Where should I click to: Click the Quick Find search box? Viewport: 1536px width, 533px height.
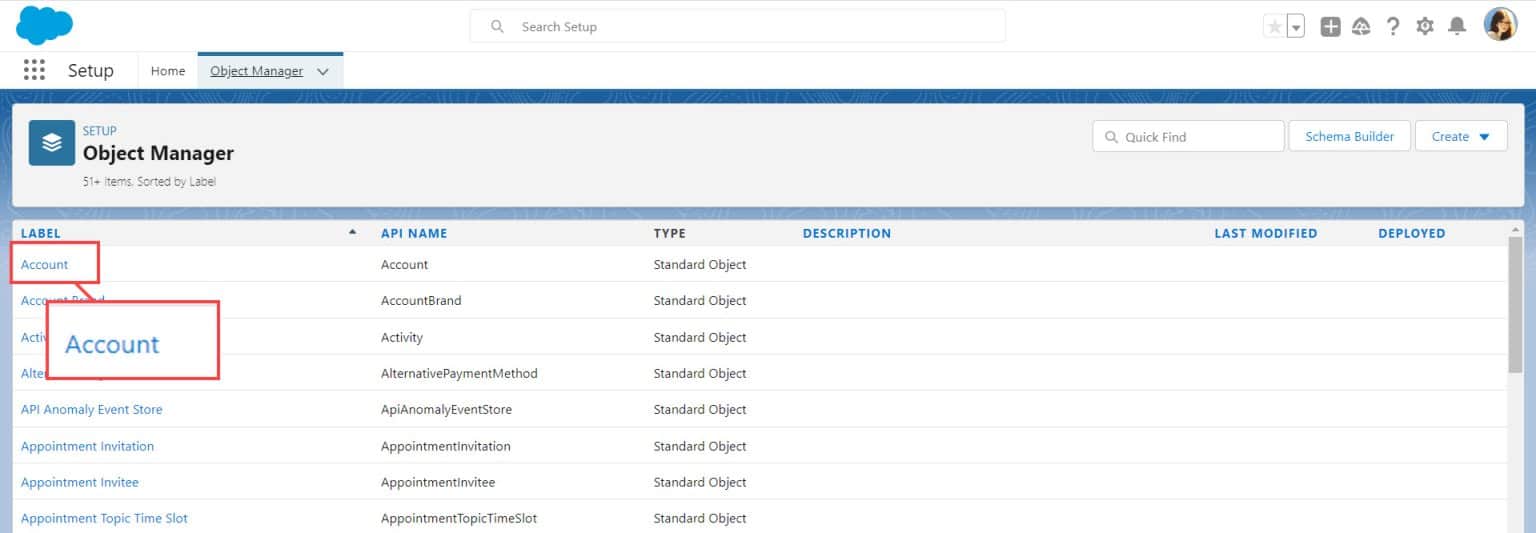click(x=1188, y=136)
